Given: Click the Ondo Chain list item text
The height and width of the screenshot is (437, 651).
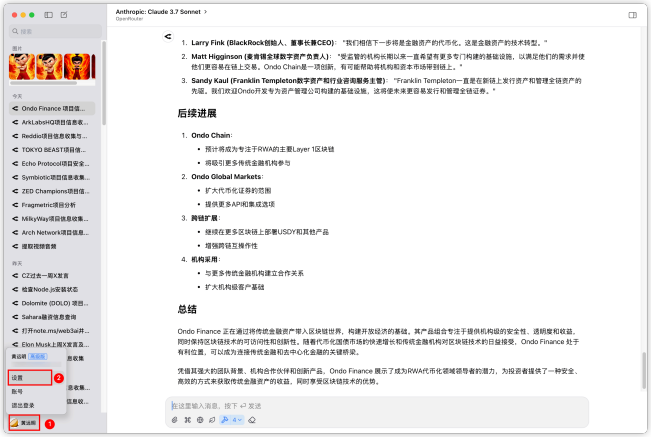Looking at the screenshot, I should click(211, 135).
